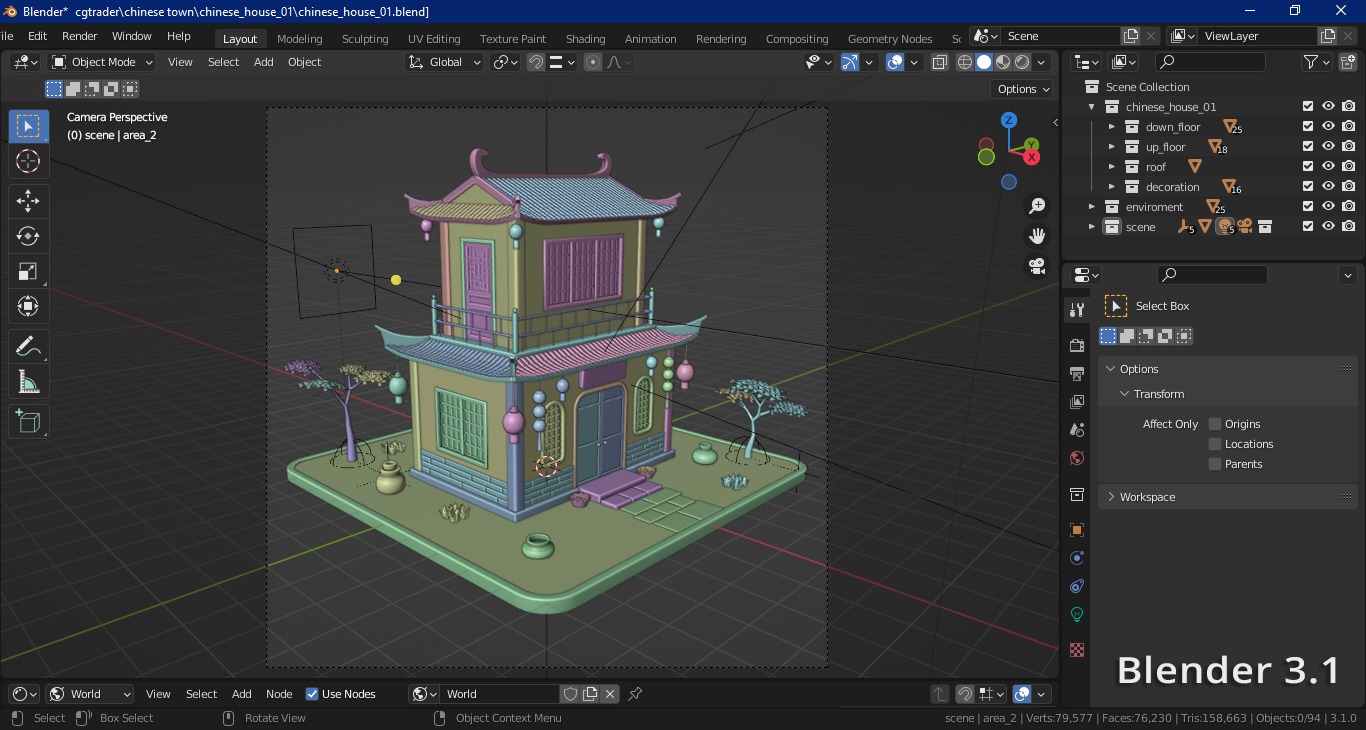
Task: Toggle viewport overlays display
Action: tap(895, 62)
